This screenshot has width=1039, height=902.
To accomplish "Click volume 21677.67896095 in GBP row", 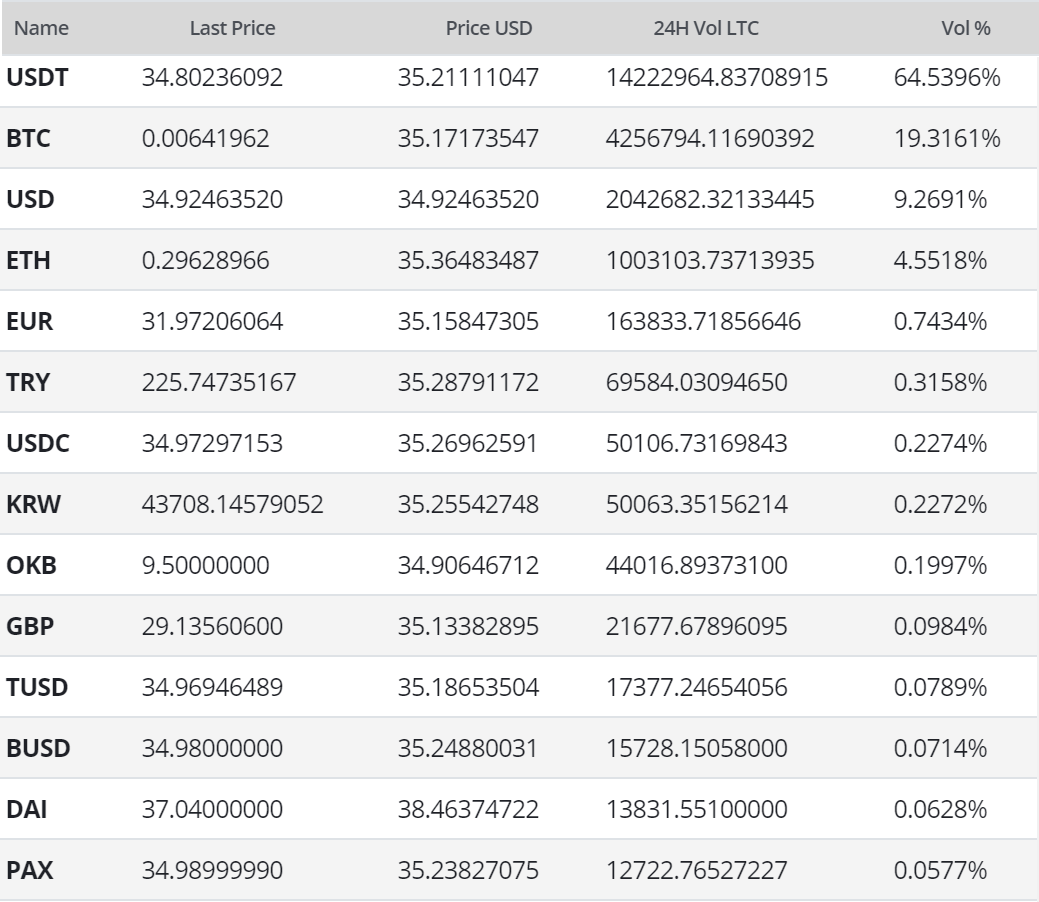I will (x=697, y=626).
